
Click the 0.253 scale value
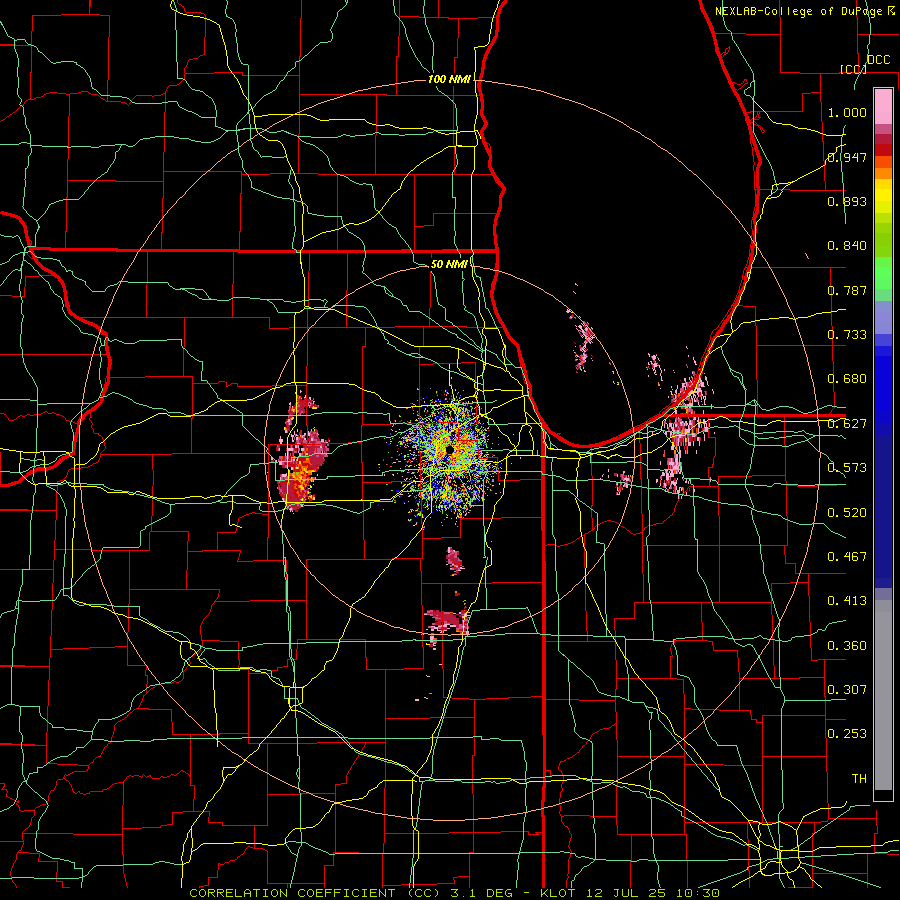coord(847,734)
